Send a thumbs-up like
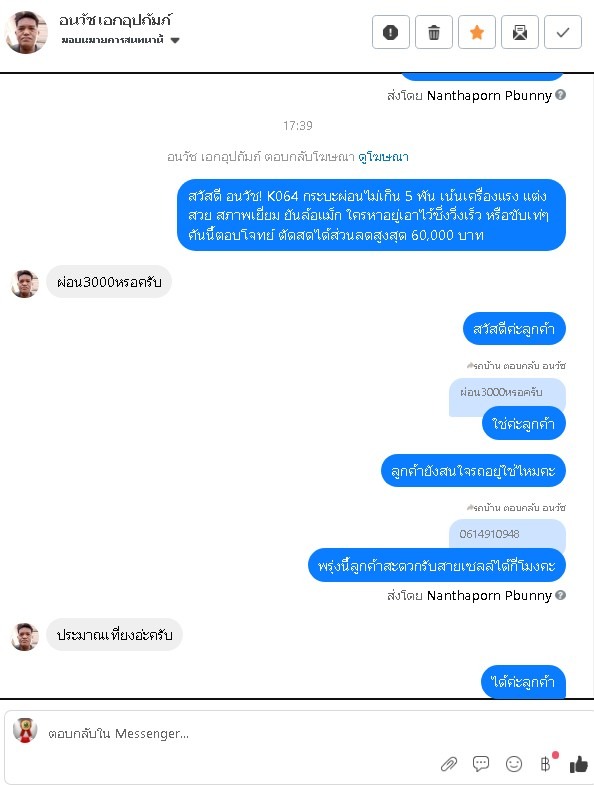The width and height of the screenshot is (594, 785). [x=579, y=764]
